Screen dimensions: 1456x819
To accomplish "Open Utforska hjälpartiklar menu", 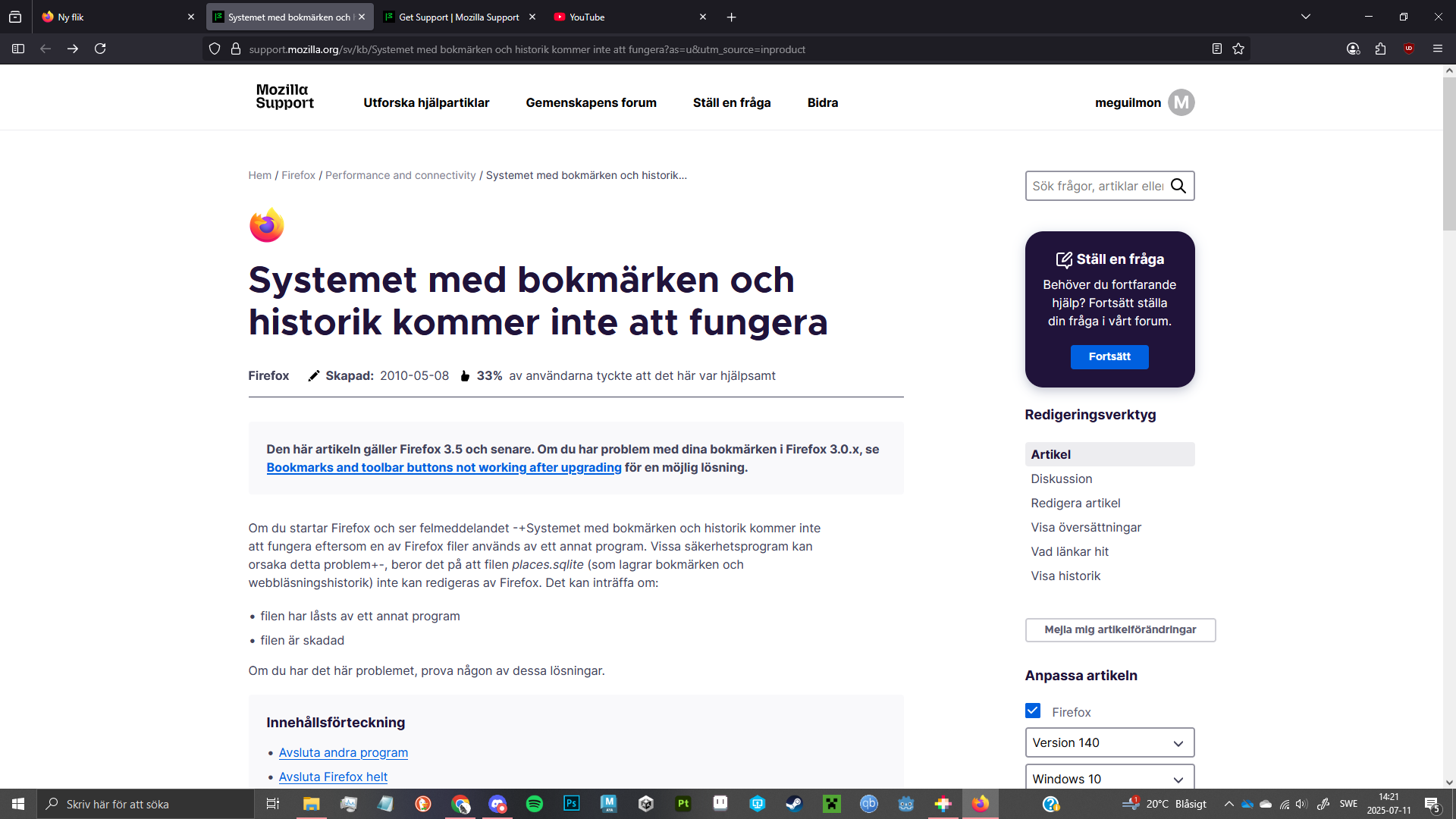I will point(426,102).
